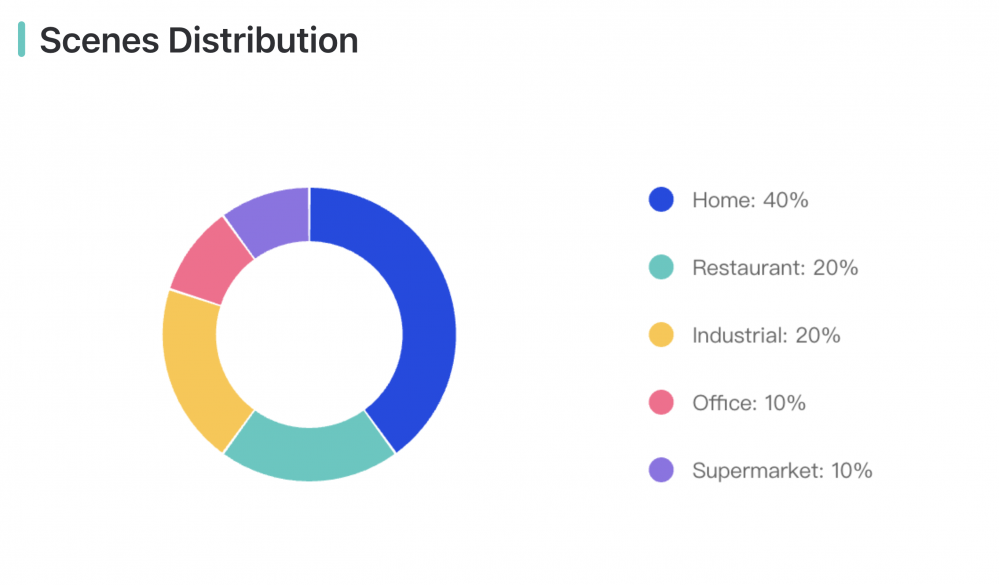This screenshot has height=585, width=999.
Task: Click the Scenes Distribution title
Action: click(x=199, y=40)
